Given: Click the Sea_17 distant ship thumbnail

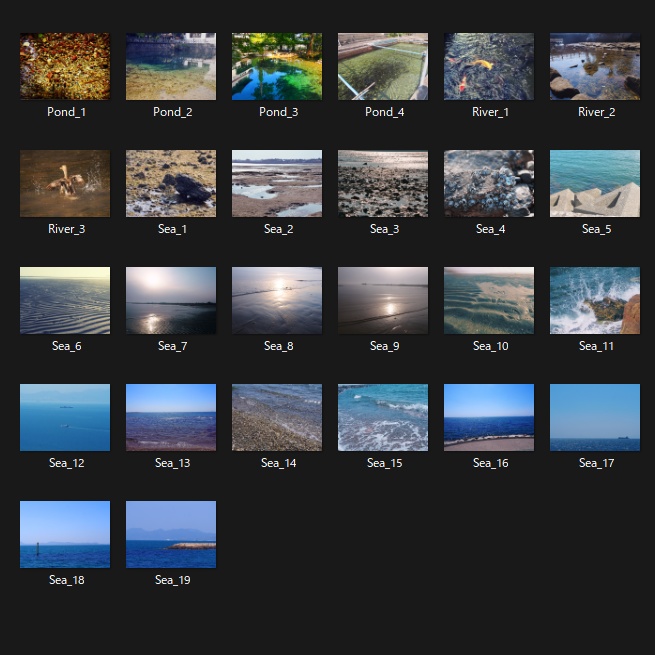Looking at the screenshot, I should pos(595,417).
